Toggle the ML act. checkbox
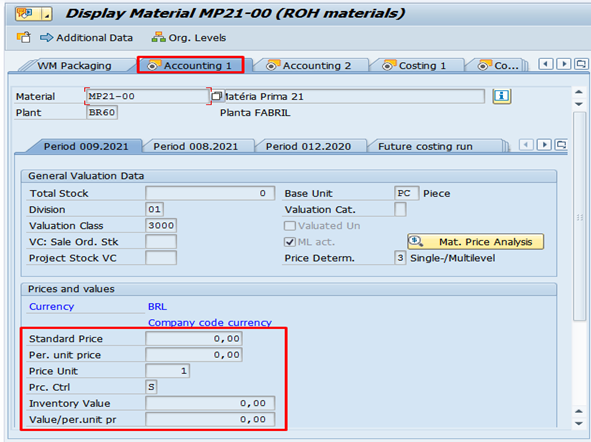The width and height of the screenshot is (591, 442). (x=289, y=242)
